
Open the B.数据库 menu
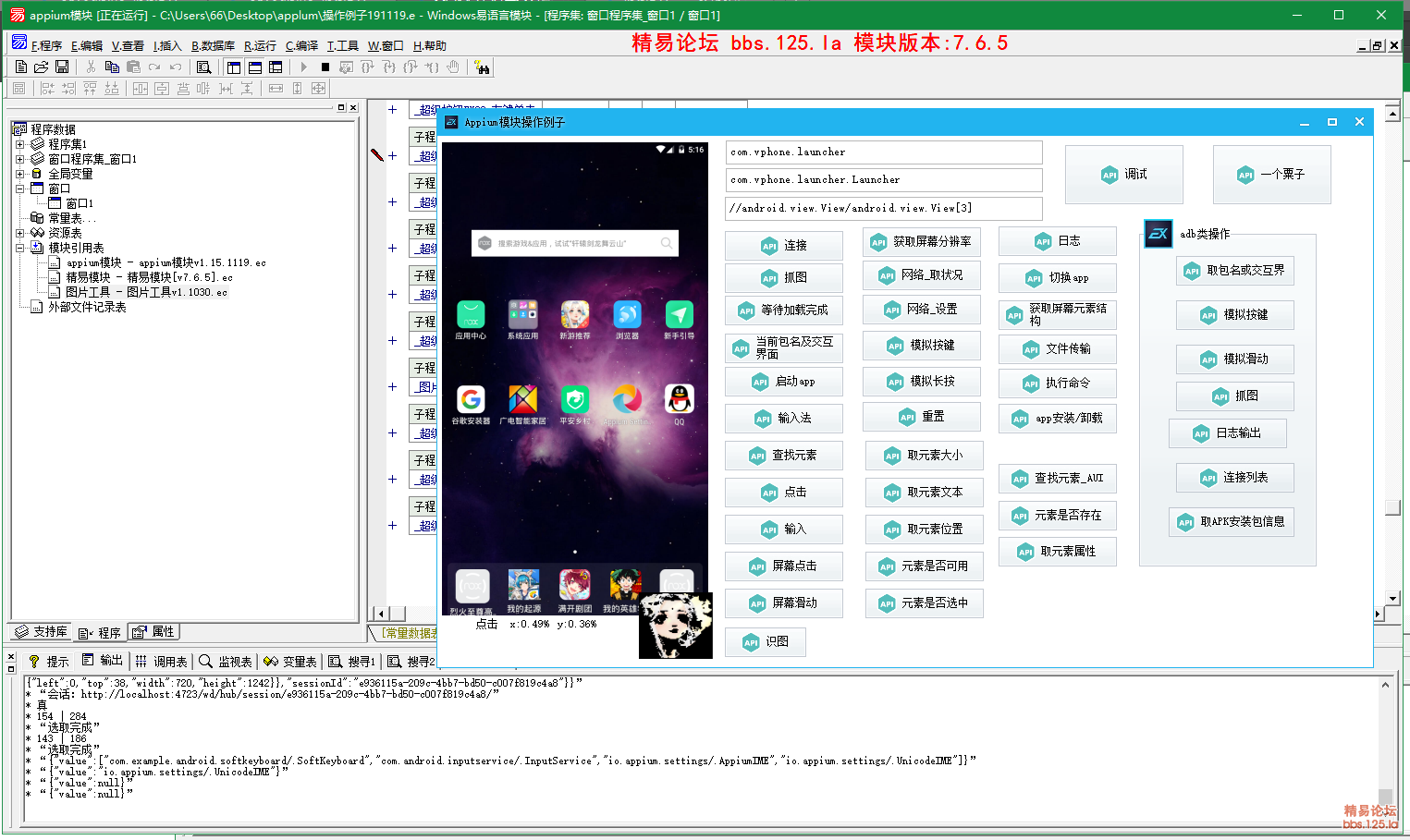(213, 45)
